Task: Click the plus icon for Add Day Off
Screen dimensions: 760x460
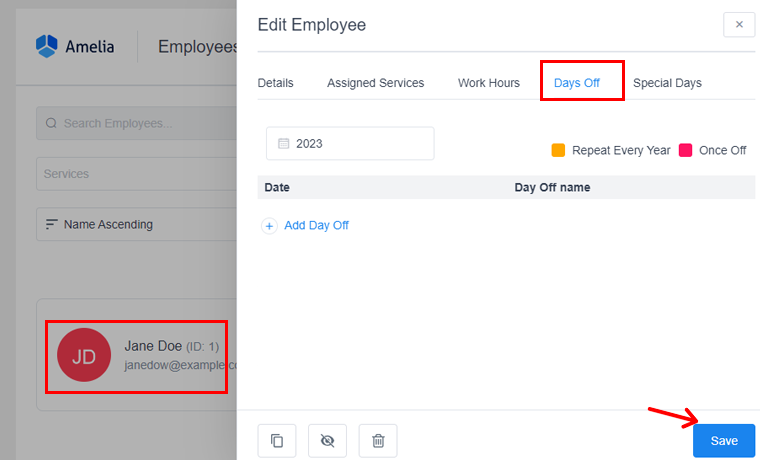Action: click(269, 226)
